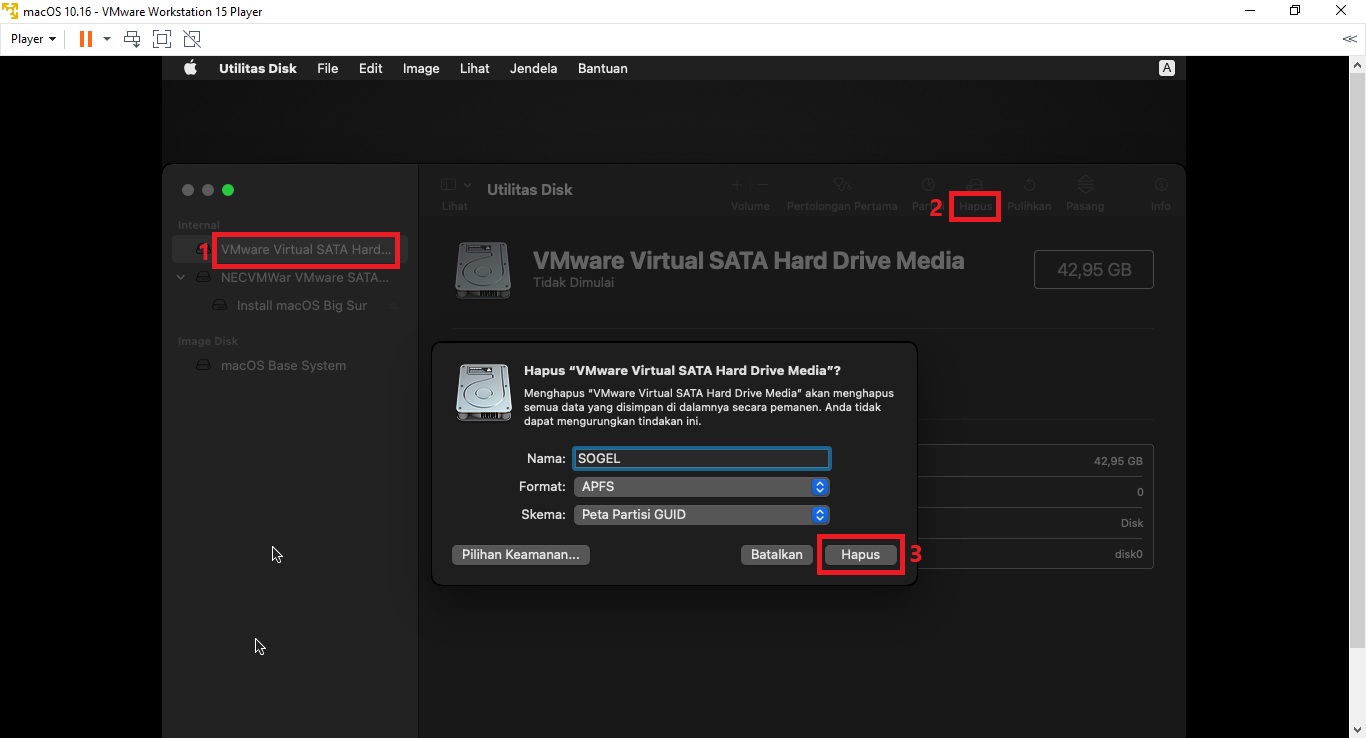This screenshot has width=1366, height=738.
Task: Select NECVMWar VMware SATA disk in sidebar
Action: tap(290, 277)
